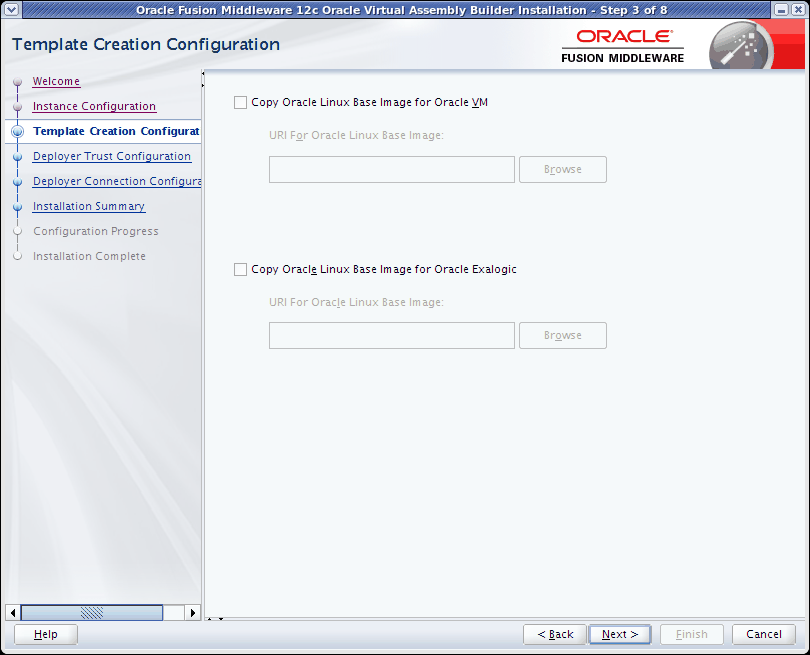This screenshot has height=655, width=810.
Task: Minimize the installer window
Action: 781,9
